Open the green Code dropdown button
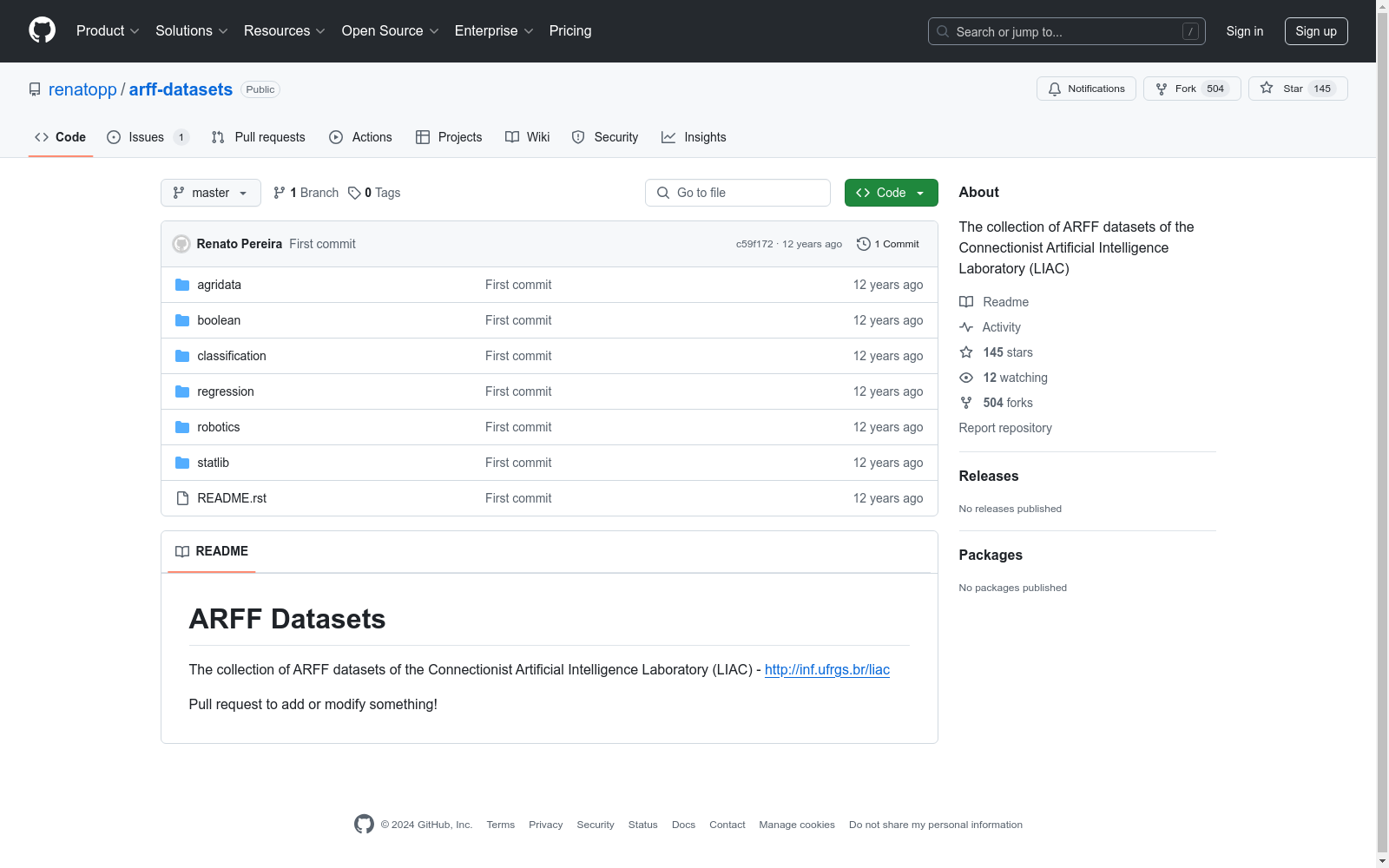This screenshot has height=868, width=1389. click(x=891, y=193)
